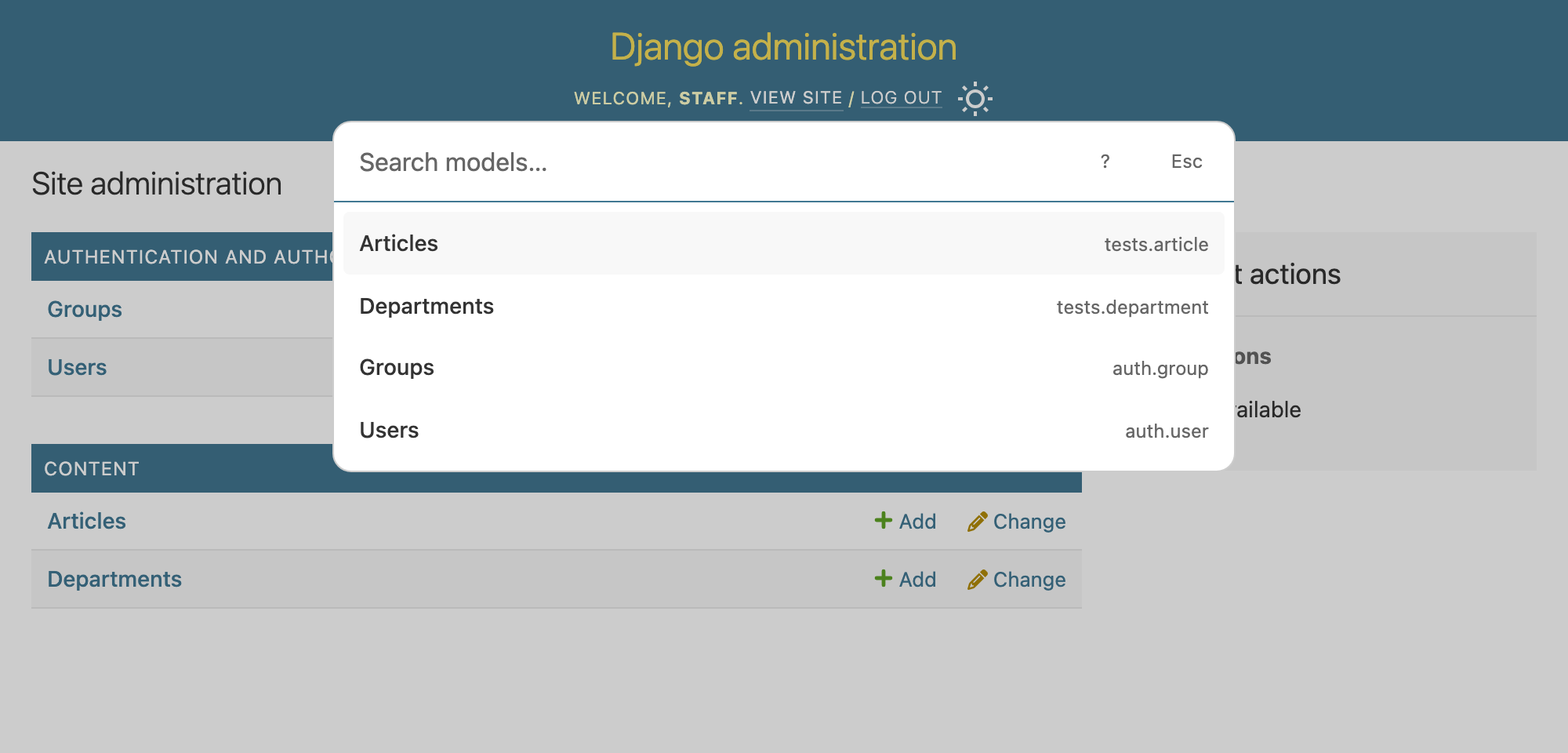Click the tests.department label in results
The height and width of the screenshot is (753, 1568).
point(1133,307)
